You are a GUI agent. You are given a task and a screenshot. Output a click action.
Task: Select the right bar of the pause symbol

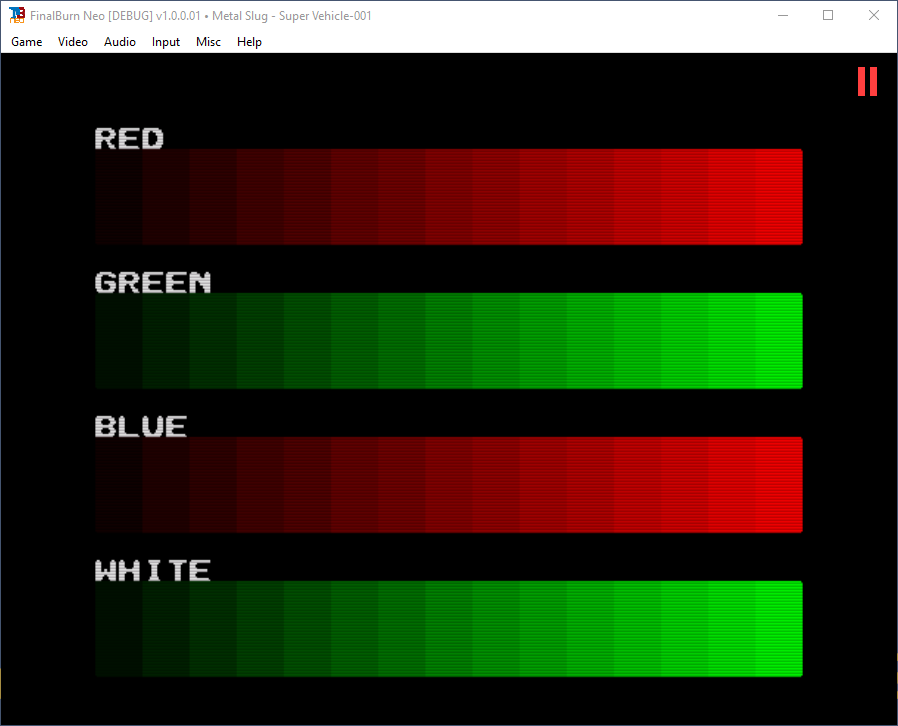pos(872,81)
